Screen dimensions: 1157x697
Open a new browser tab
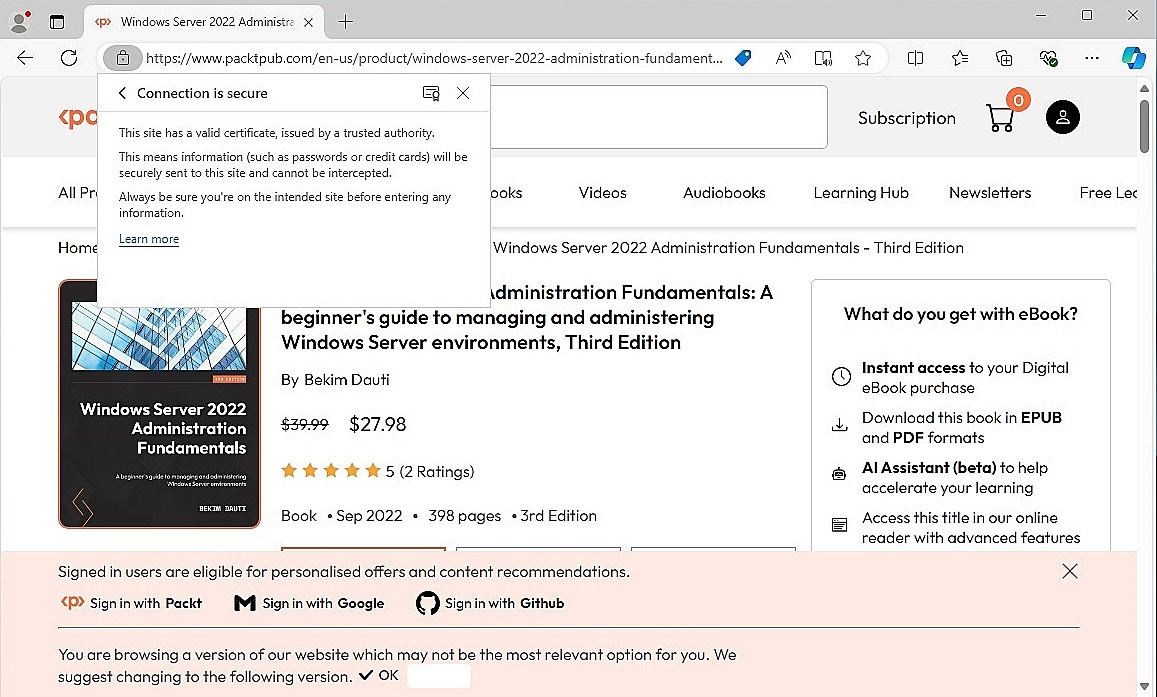(345, 22)
